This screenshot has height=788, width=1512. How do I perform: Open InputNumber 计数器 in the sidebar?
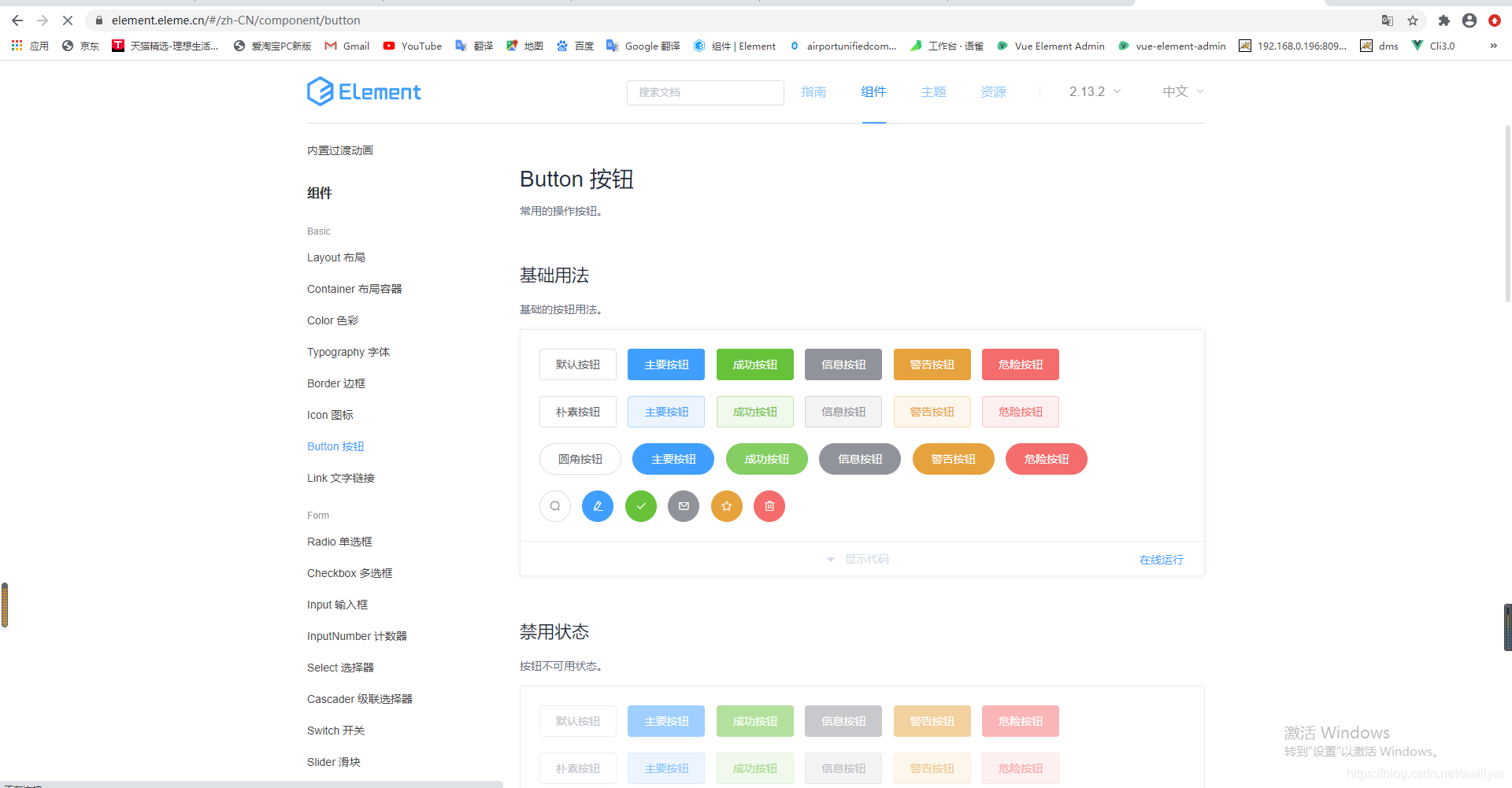(x=358, y=636)
